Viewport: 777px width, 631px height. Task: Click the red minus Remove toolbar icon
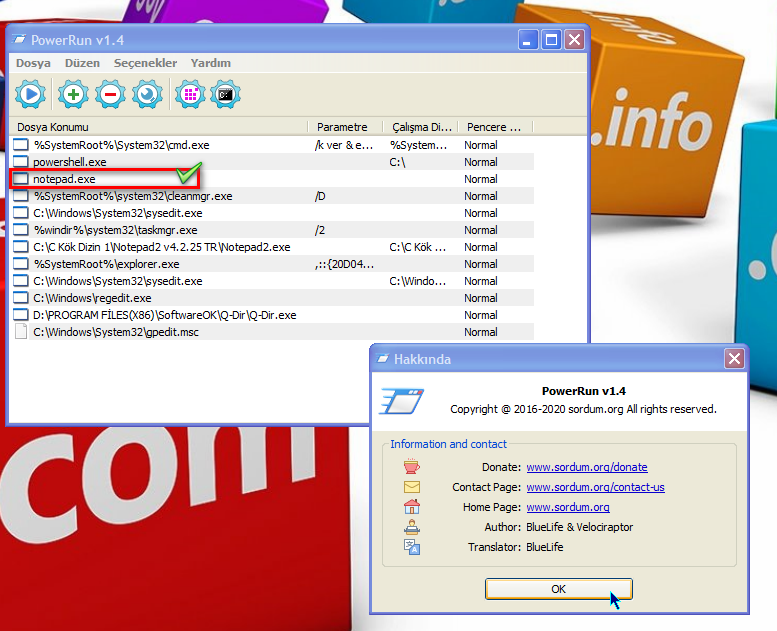coord(110,94)
